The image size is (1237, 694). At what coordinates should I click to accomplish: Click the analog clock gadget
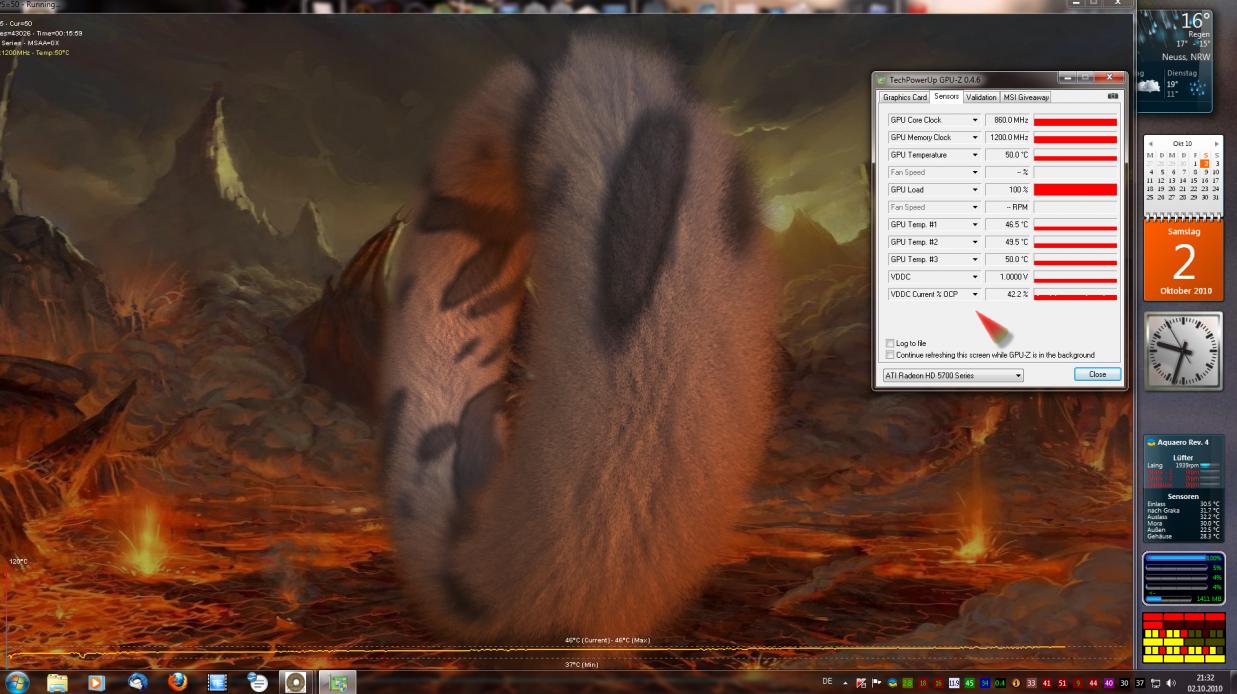[x=1185, y=351]
